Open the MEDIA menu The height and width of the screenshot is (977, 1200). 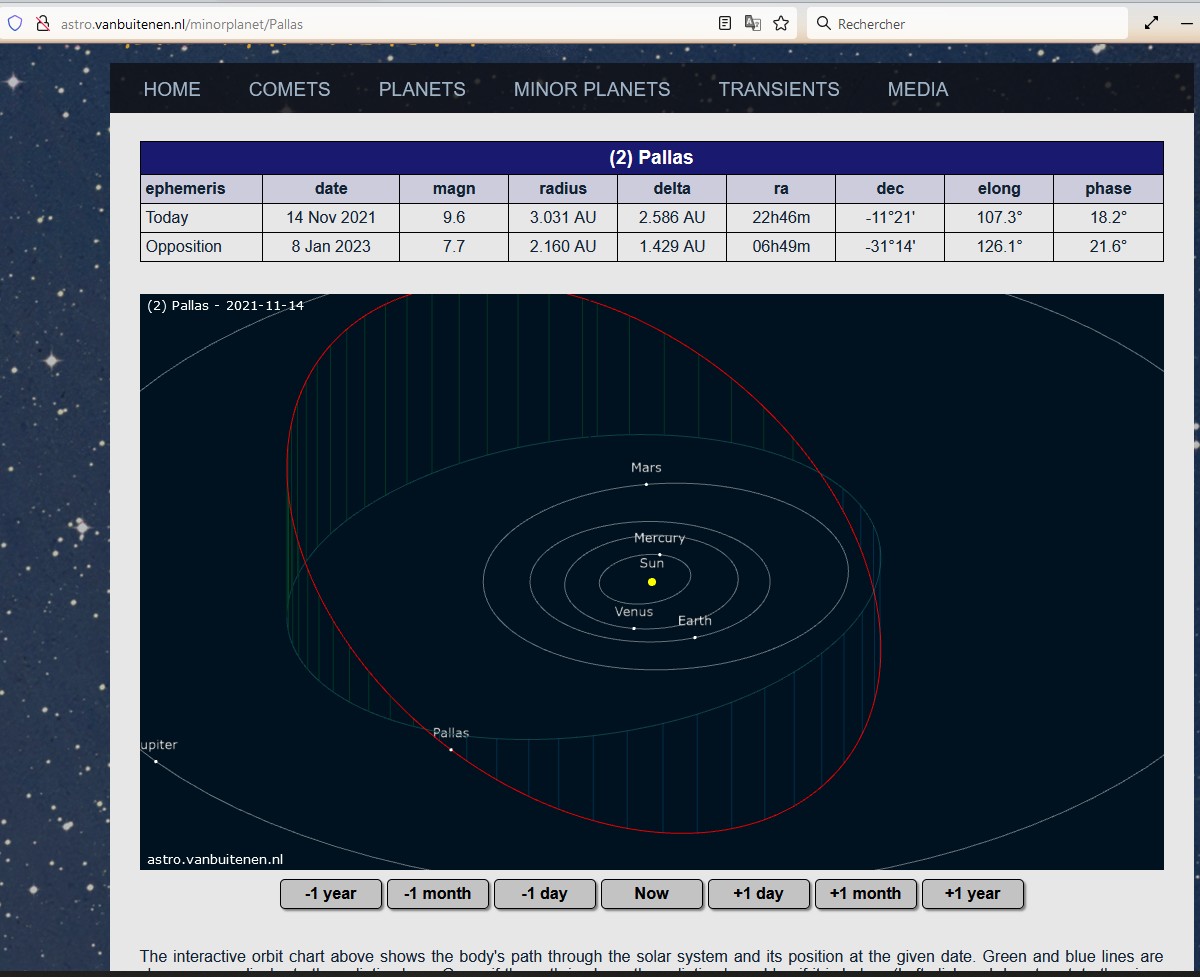click(x=917, y=90)
